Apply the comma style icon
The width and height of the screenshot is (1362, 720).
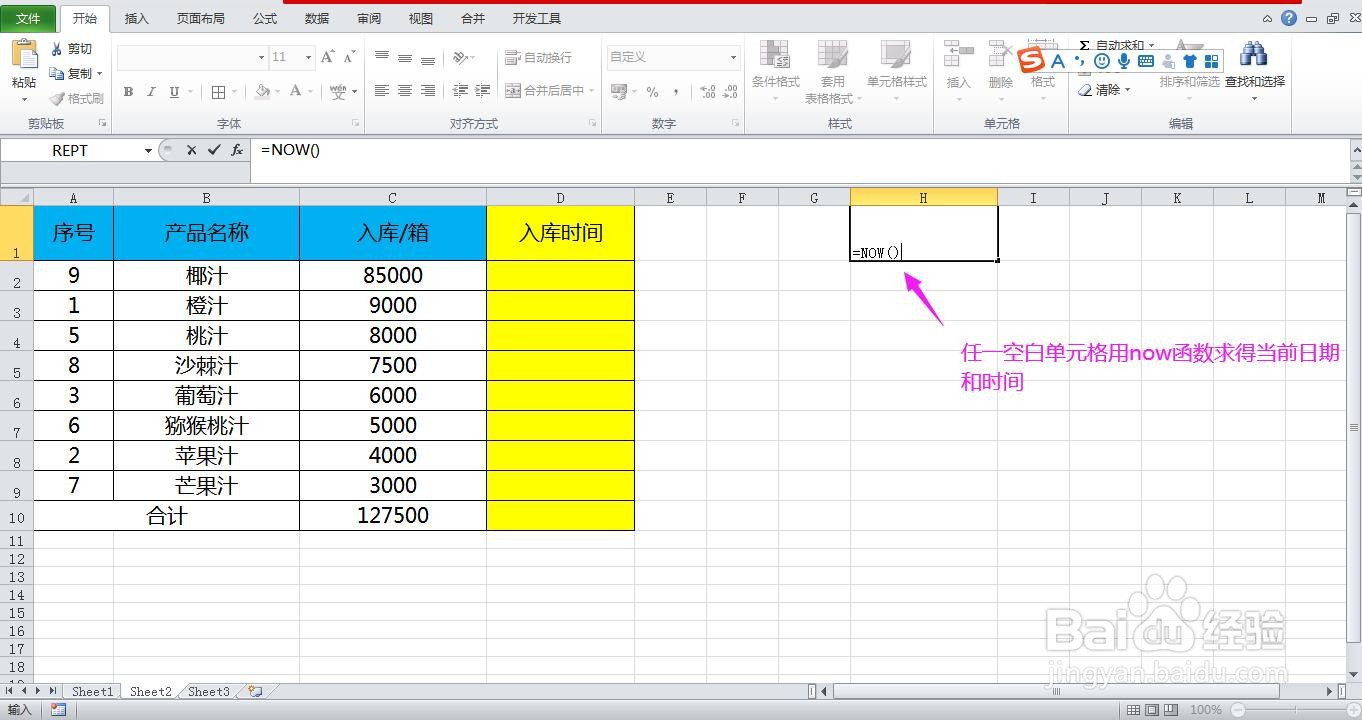[676, 92]
